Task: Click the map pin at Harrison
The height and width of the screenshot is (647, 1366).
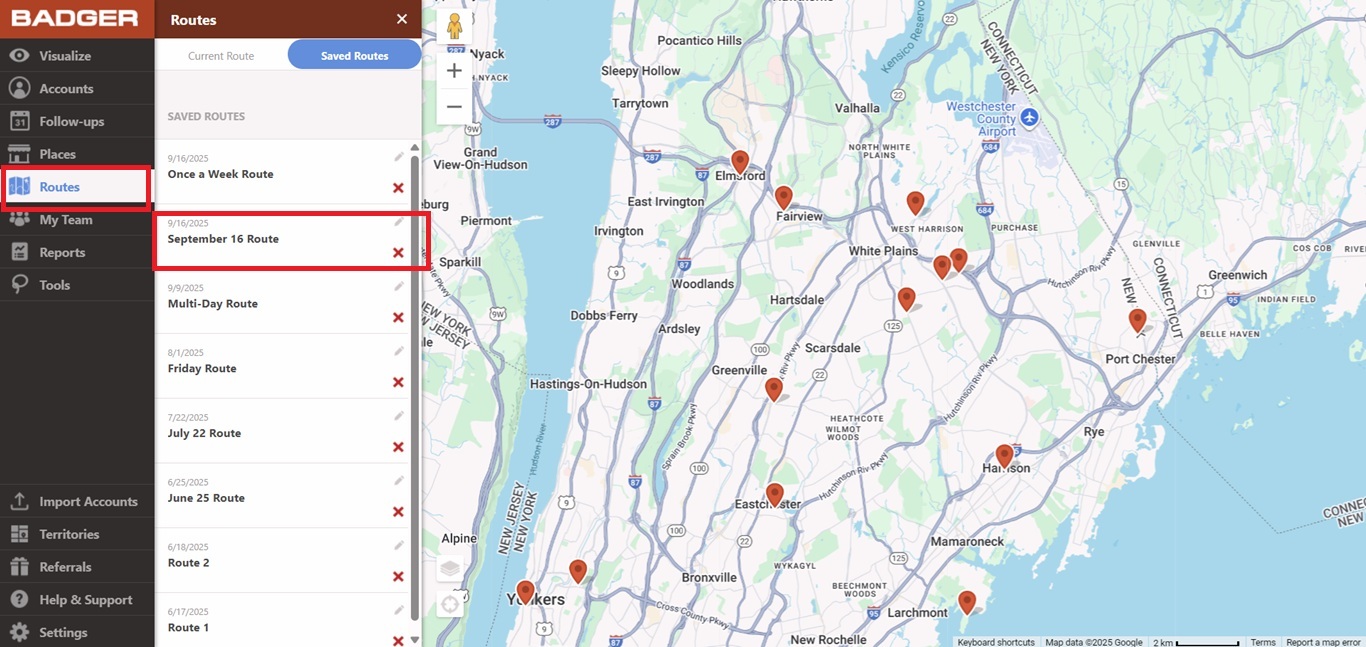Action: (x=1005, y=456)
